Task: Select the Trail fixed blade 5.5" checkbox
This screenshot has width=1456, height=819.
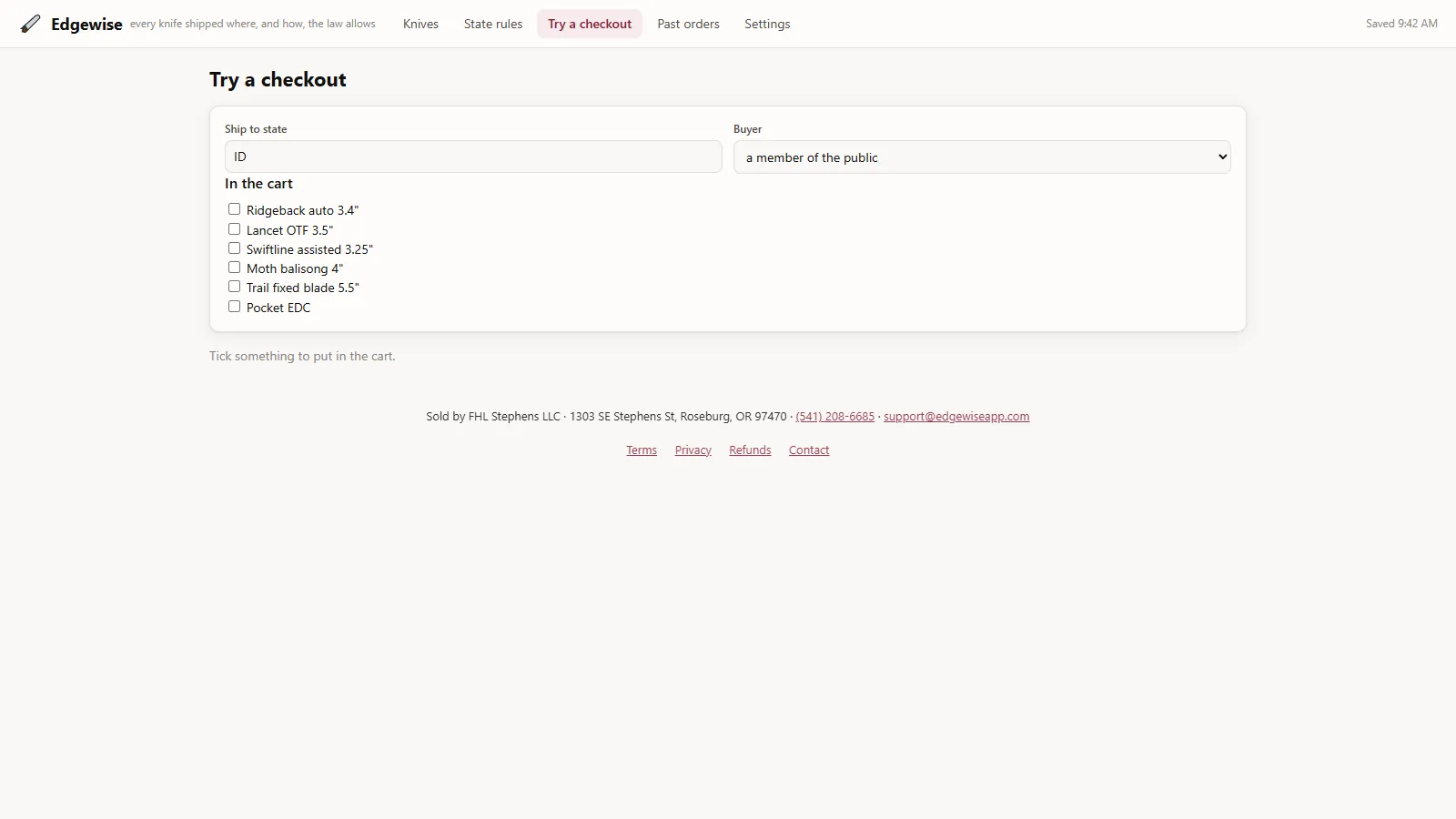Action: (x=234, y=287)
